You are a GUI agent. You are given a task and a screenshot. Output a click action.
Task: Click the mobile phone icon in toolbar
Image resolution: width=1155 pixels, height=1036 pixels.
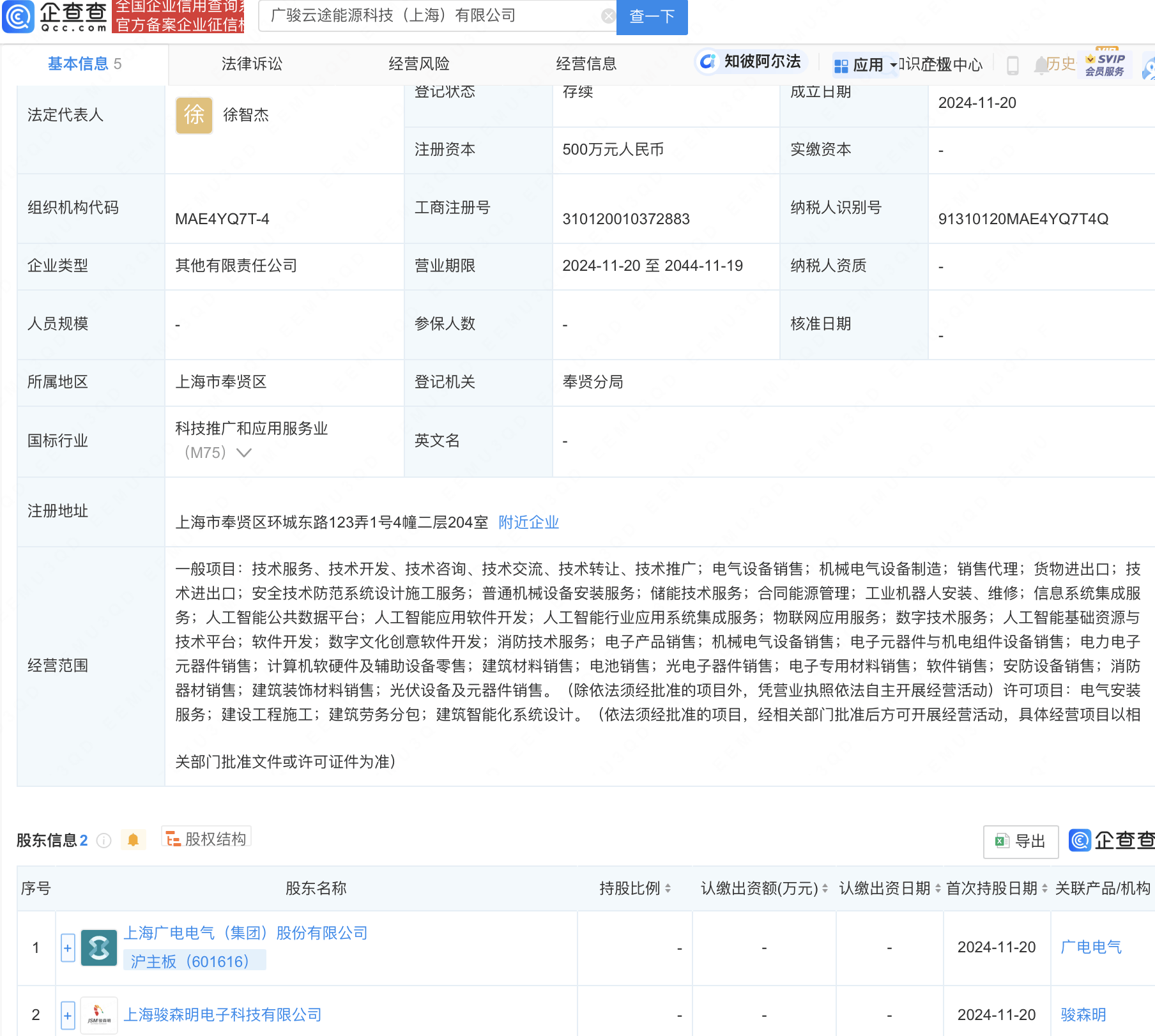(1011, 65)
